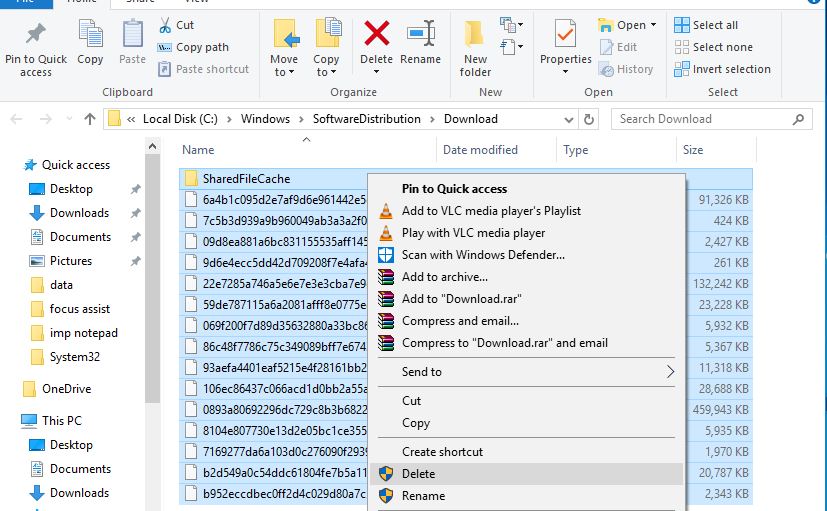Choose Delete in the context menu
The height and width of the screenshot is (511, 827).
click(418, 474)
